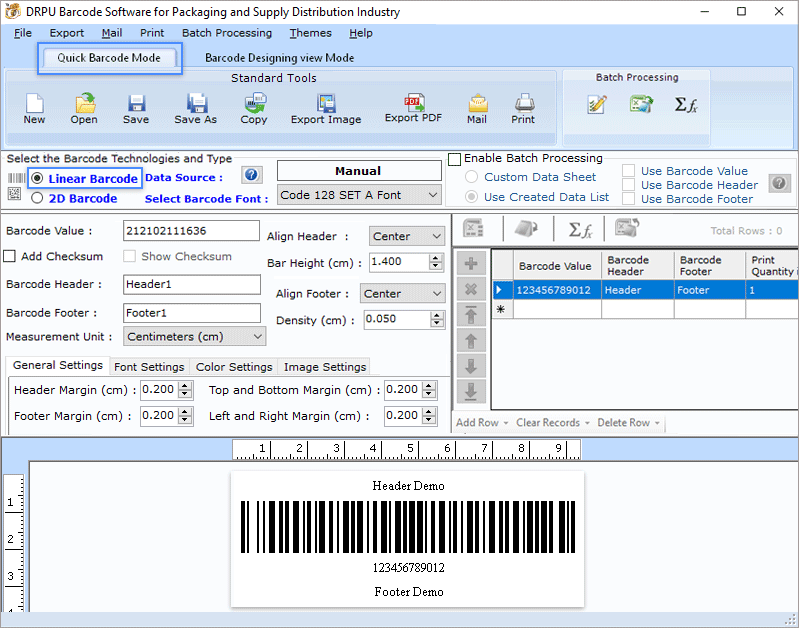Click the blue help icon beside Data Source

tap(251, 175)
